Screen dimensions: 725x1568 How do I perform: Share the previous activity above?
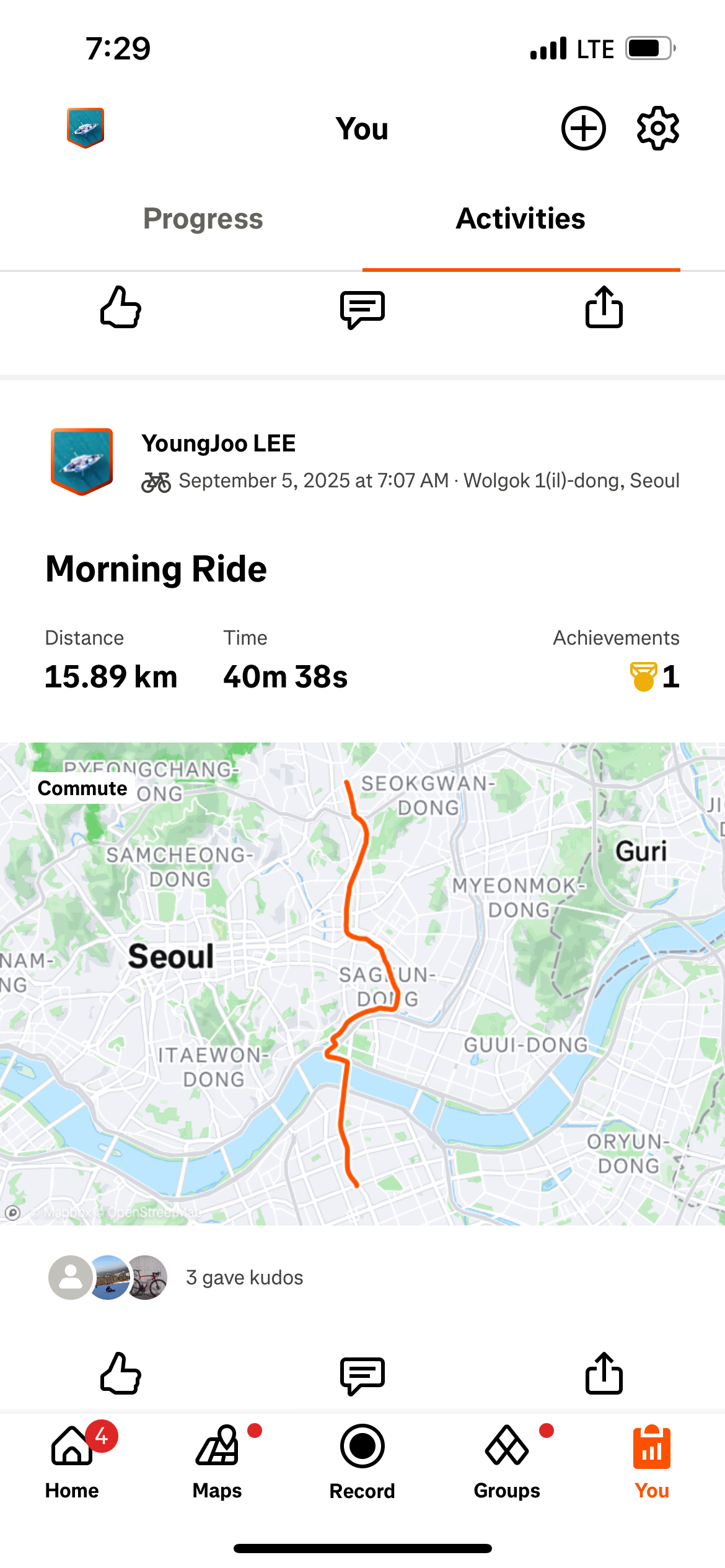(604, 307)
